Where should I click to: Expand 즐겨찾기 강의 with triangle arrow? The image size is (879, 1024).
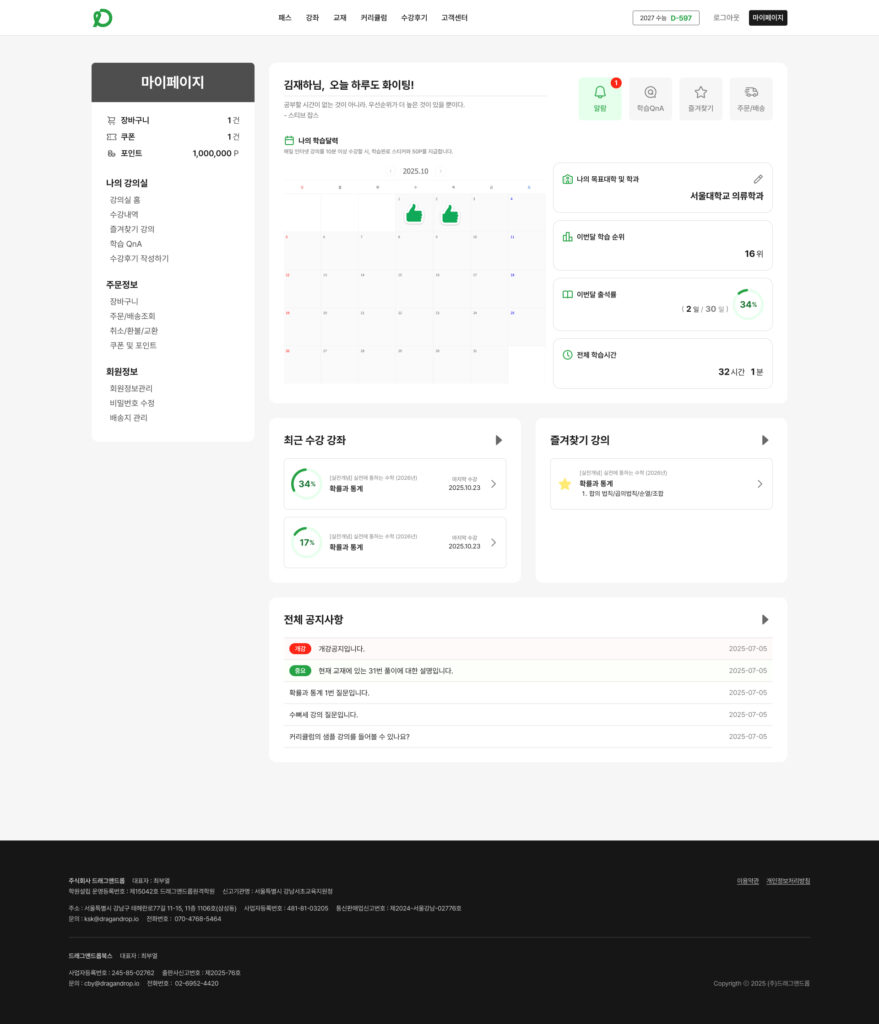click(x=765, y=440)
